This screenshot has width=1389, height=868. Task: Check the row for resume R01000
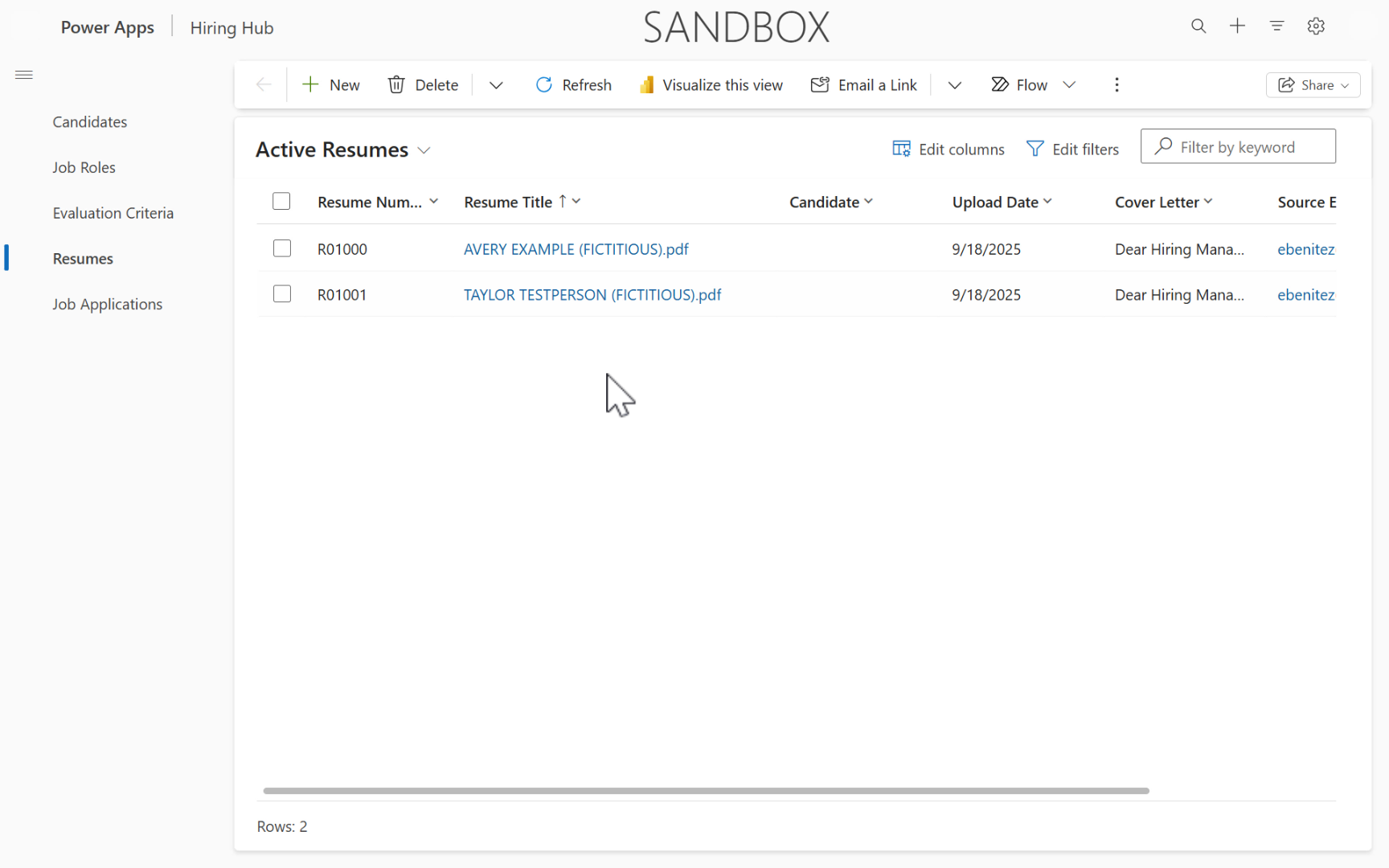(282, 248)
